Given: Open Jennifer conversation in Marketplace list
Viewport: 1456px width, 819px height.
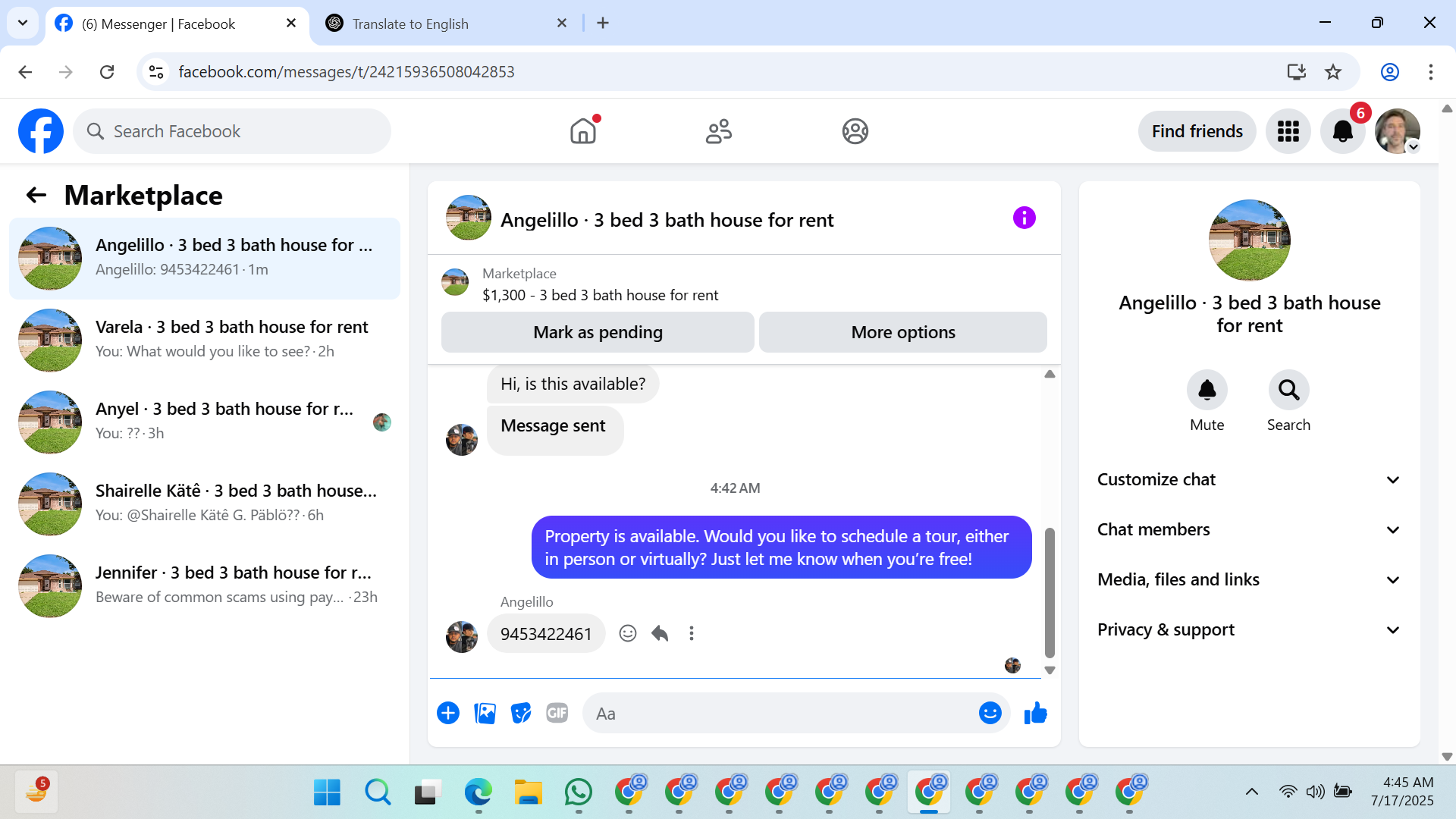Looking at the screenshot, I should [205, 585].
